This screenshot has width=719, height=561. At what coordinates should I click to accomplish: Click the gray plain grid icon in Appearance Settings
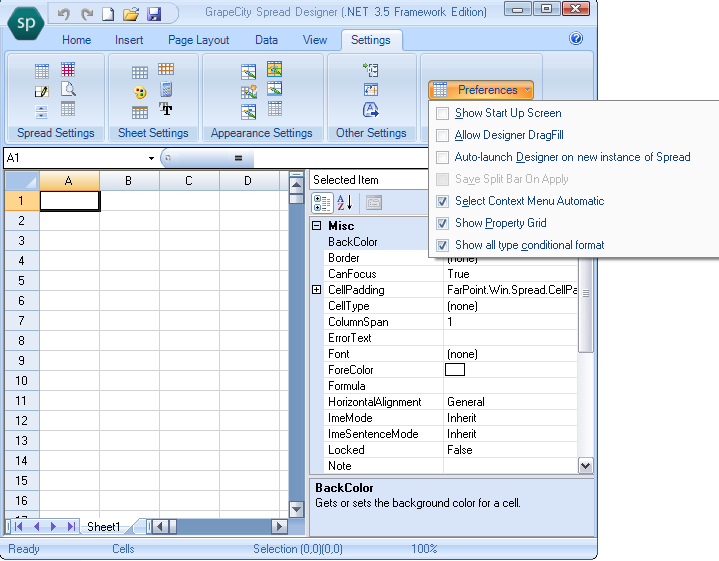pos(275,109)
